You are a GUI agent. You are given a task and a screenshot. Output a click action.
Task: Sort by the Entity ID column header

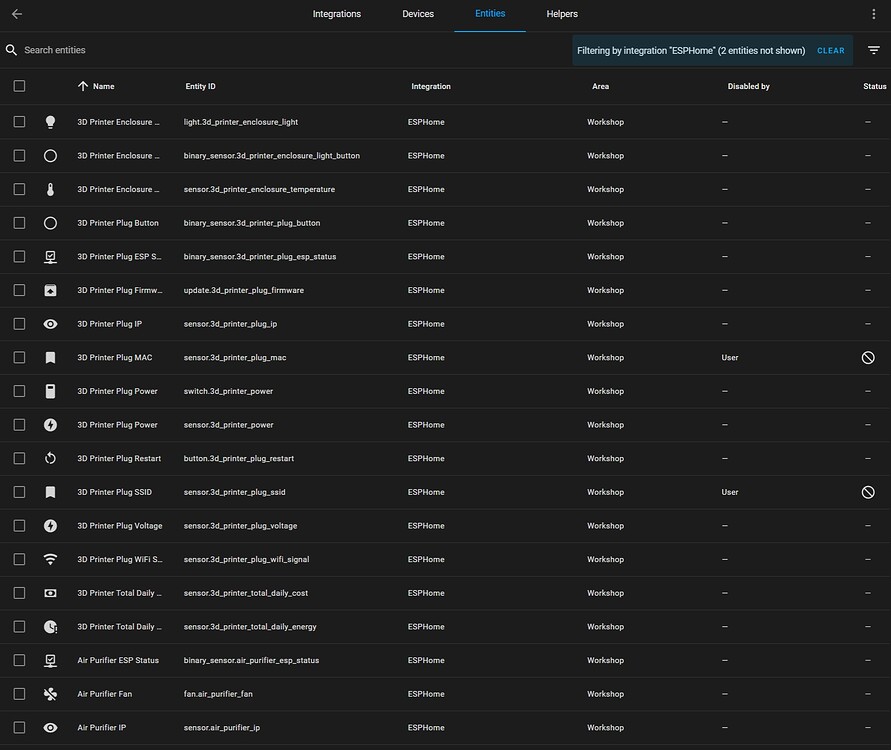[x=200, y=86]
